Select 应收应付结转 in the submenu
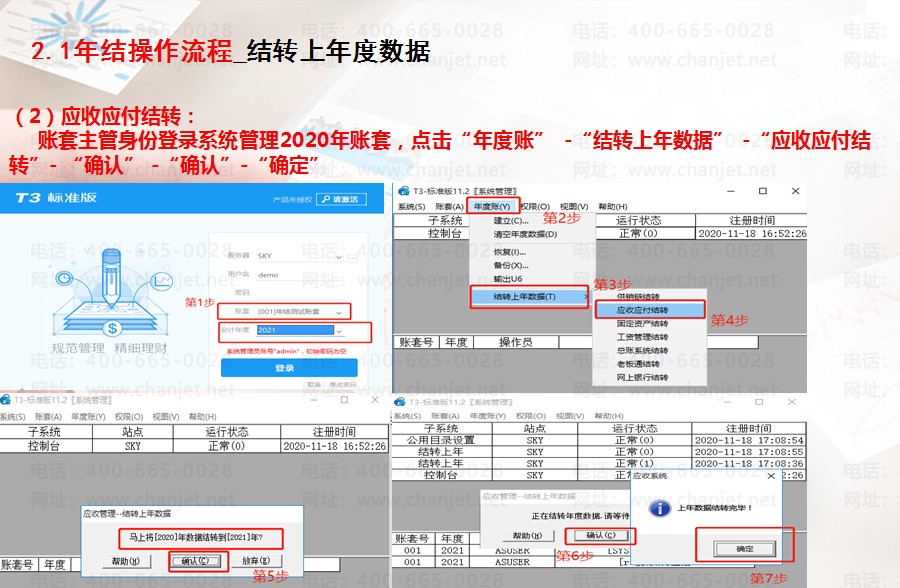900x588 pixels. click(x=649, y=310)
